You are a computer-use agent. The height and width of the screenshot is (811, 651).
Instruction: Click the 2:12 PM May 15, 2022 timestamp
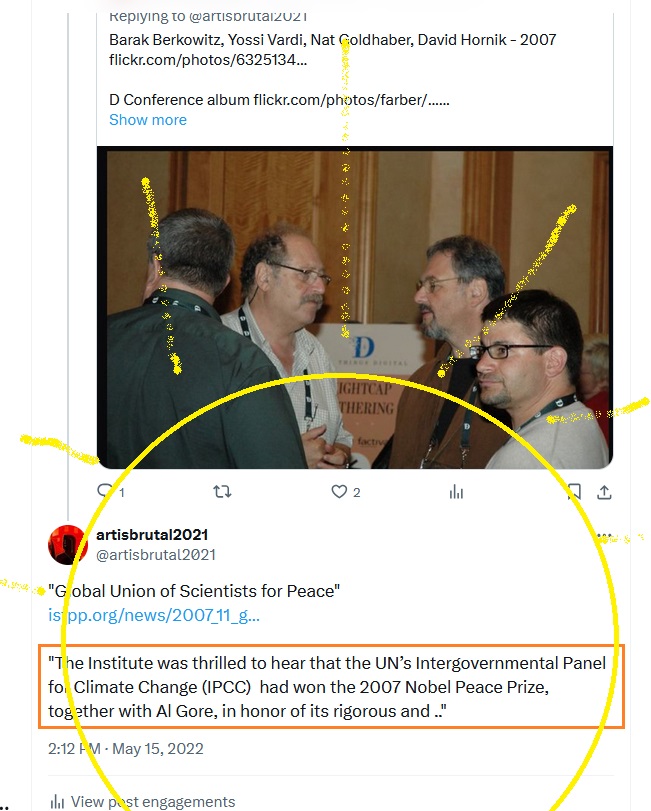click(x=126, y=749)
